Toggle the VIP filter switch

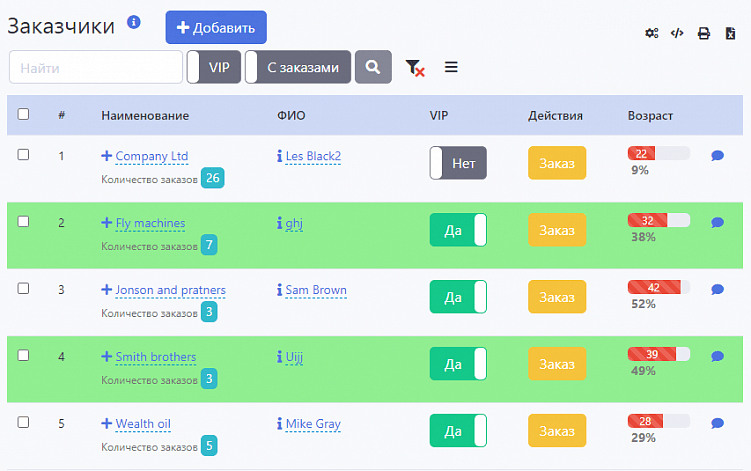pos(214,67)
